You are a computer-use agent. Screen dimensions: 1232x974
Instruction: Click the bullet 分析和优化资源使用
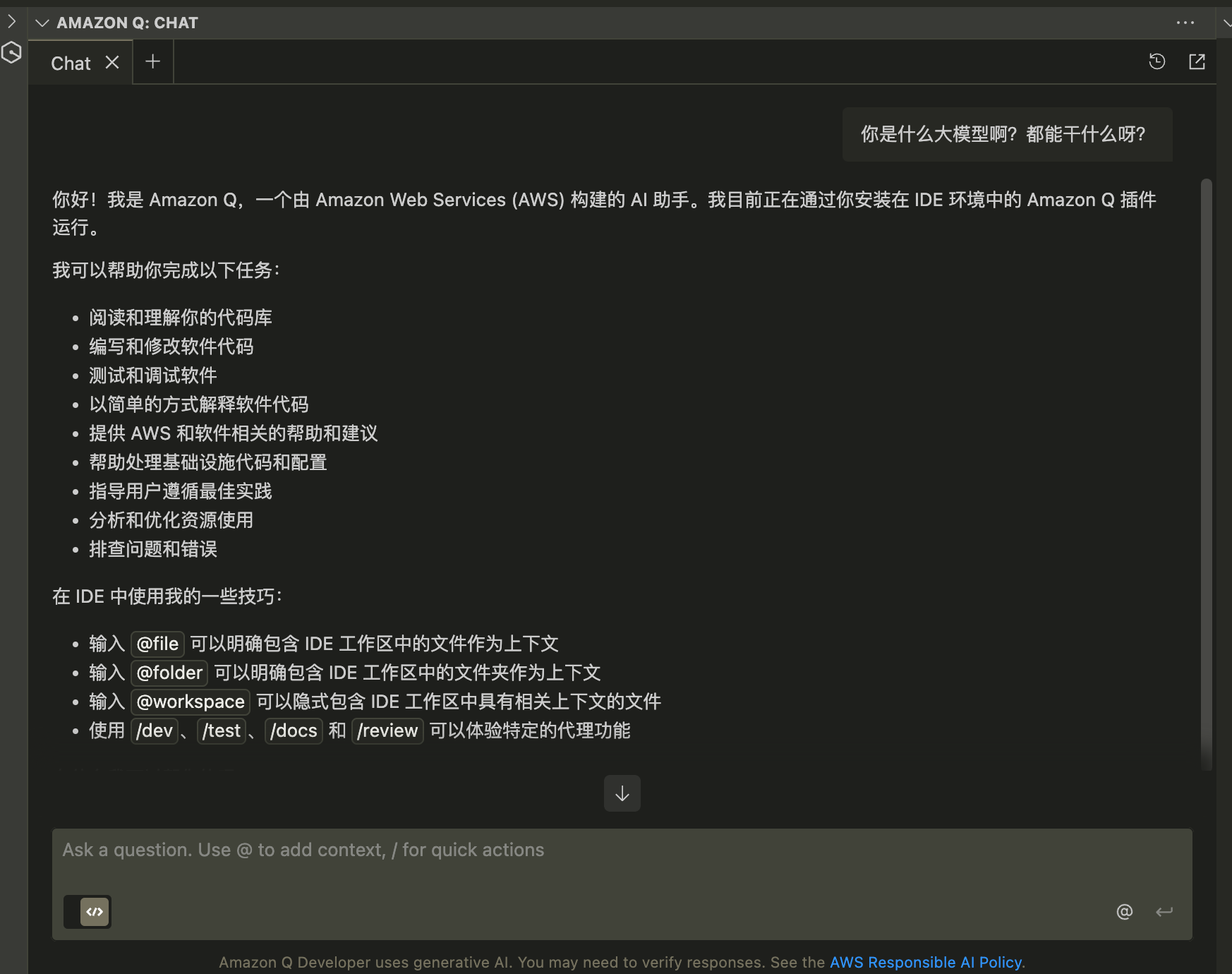tap(171, 520)
